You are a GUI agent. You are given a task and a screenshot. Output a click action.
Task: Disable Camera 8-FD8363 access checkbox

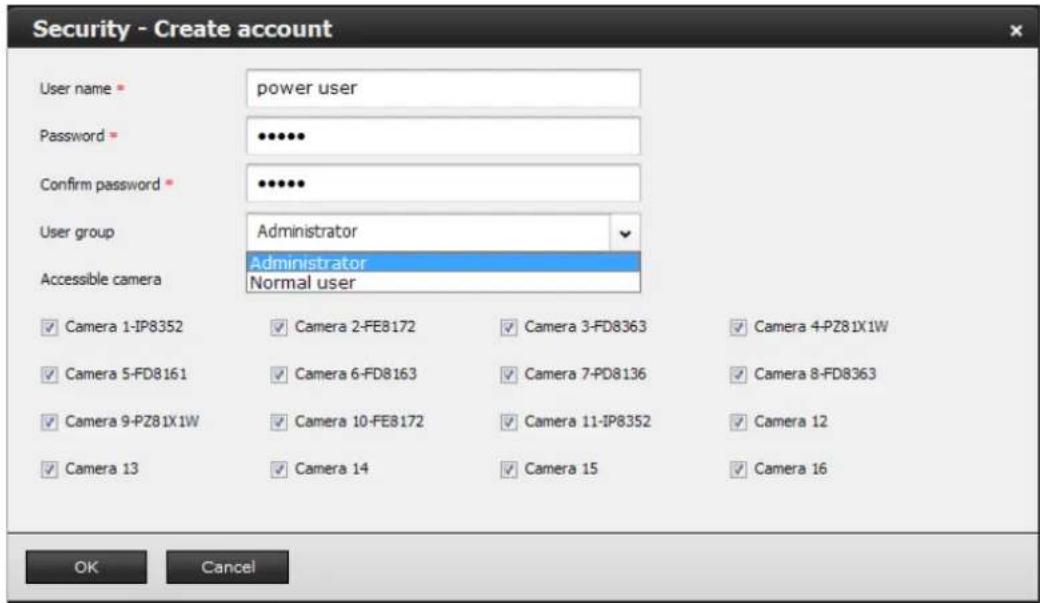(x=738, y=375)
